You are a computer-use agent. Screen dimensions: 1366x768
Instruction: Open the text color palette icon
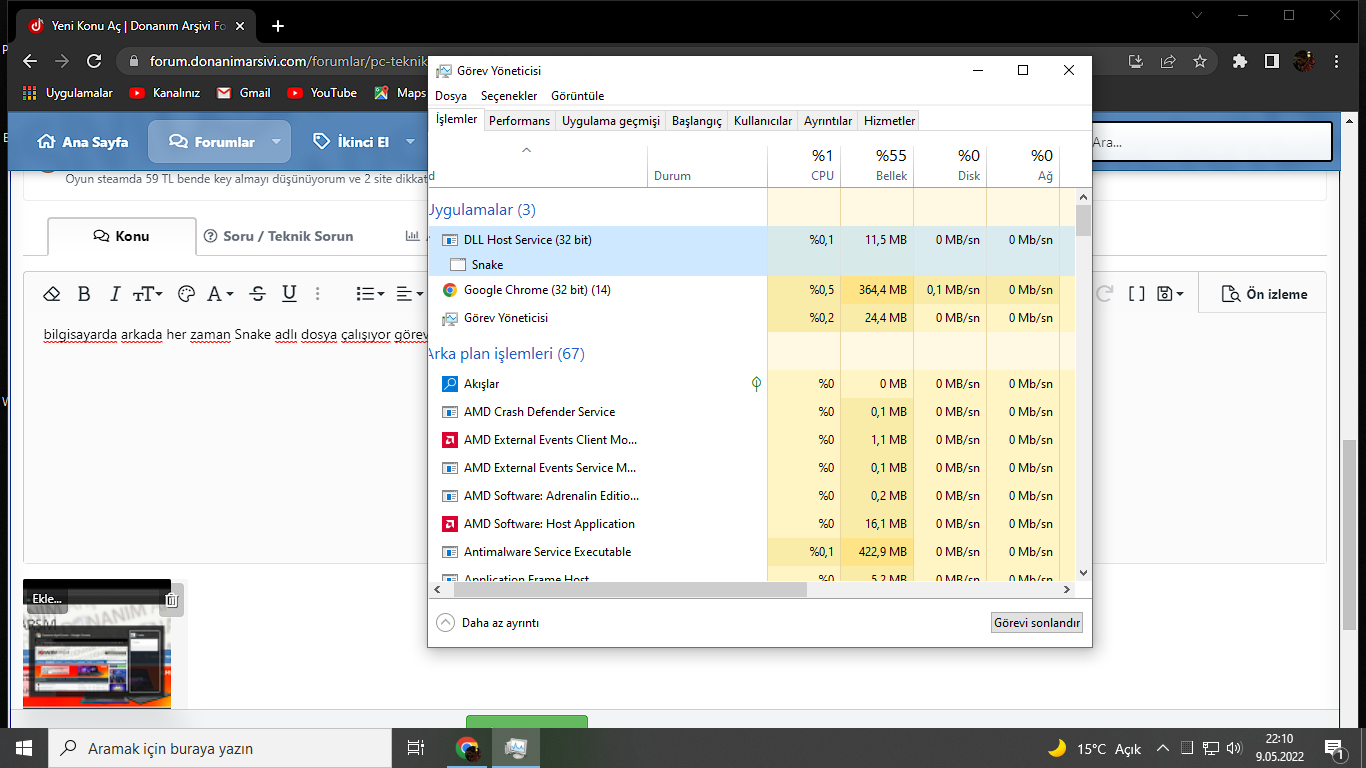pyautogui.click(x=186, y=294)
